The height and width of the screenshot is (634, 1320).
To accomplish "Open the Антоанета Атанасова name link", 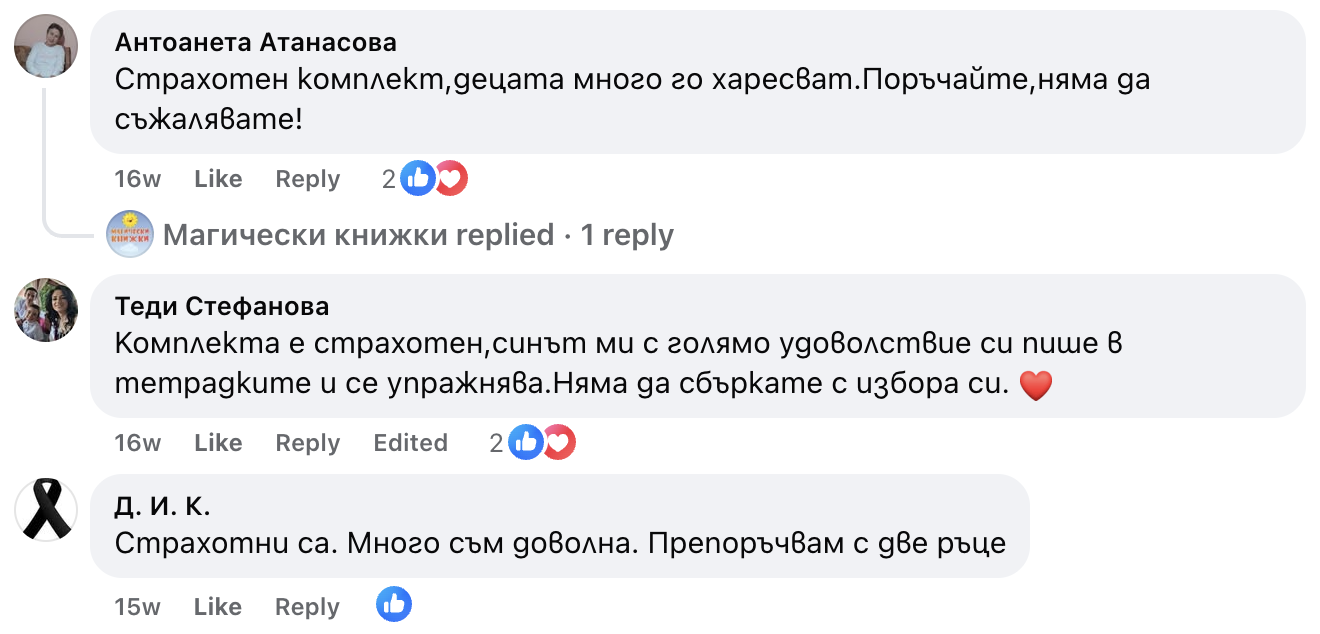I will point(256,42).
